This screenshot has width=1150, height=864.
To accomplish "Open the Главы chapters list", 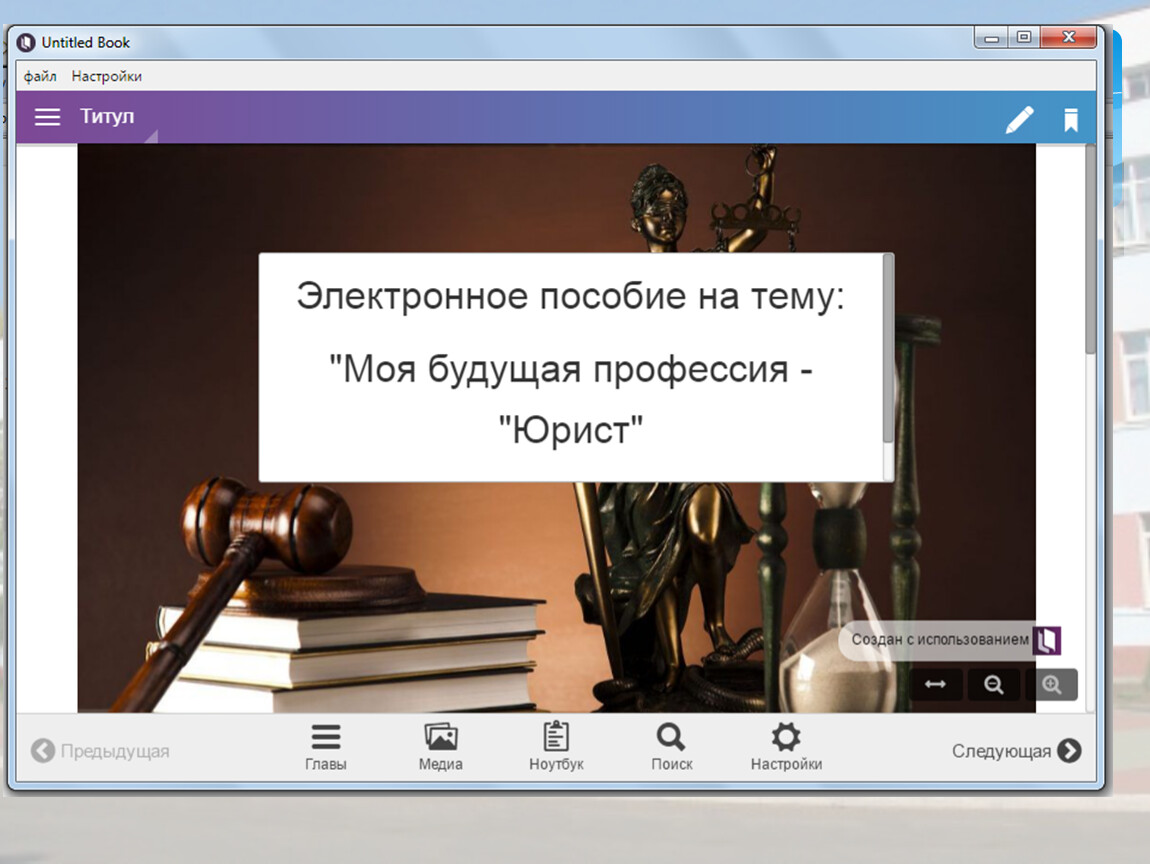I will coord(326,747).
